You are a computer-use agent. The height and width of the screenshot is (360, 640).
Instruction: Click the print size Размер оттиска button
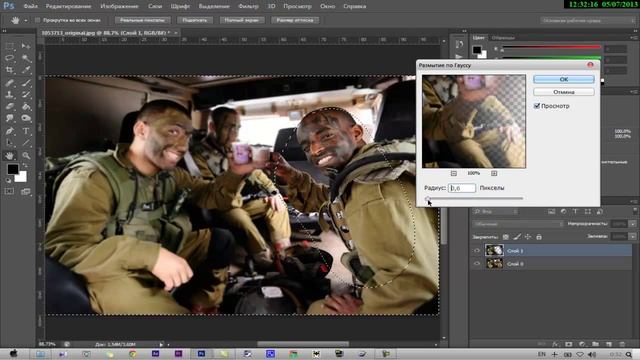pyautogui.click(x=295, y=20)
